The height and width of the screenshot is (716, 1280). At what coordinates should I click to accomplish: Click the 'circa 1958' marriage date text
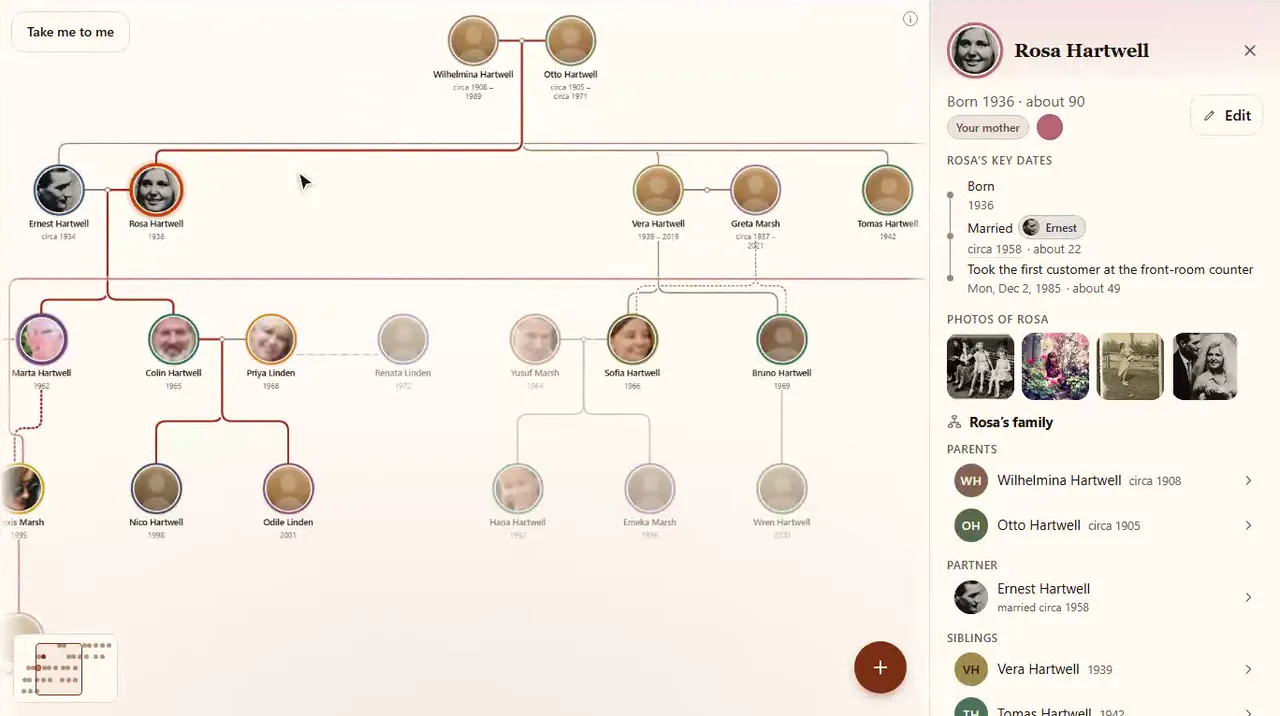pyautogui.click(x=994, y=249)
